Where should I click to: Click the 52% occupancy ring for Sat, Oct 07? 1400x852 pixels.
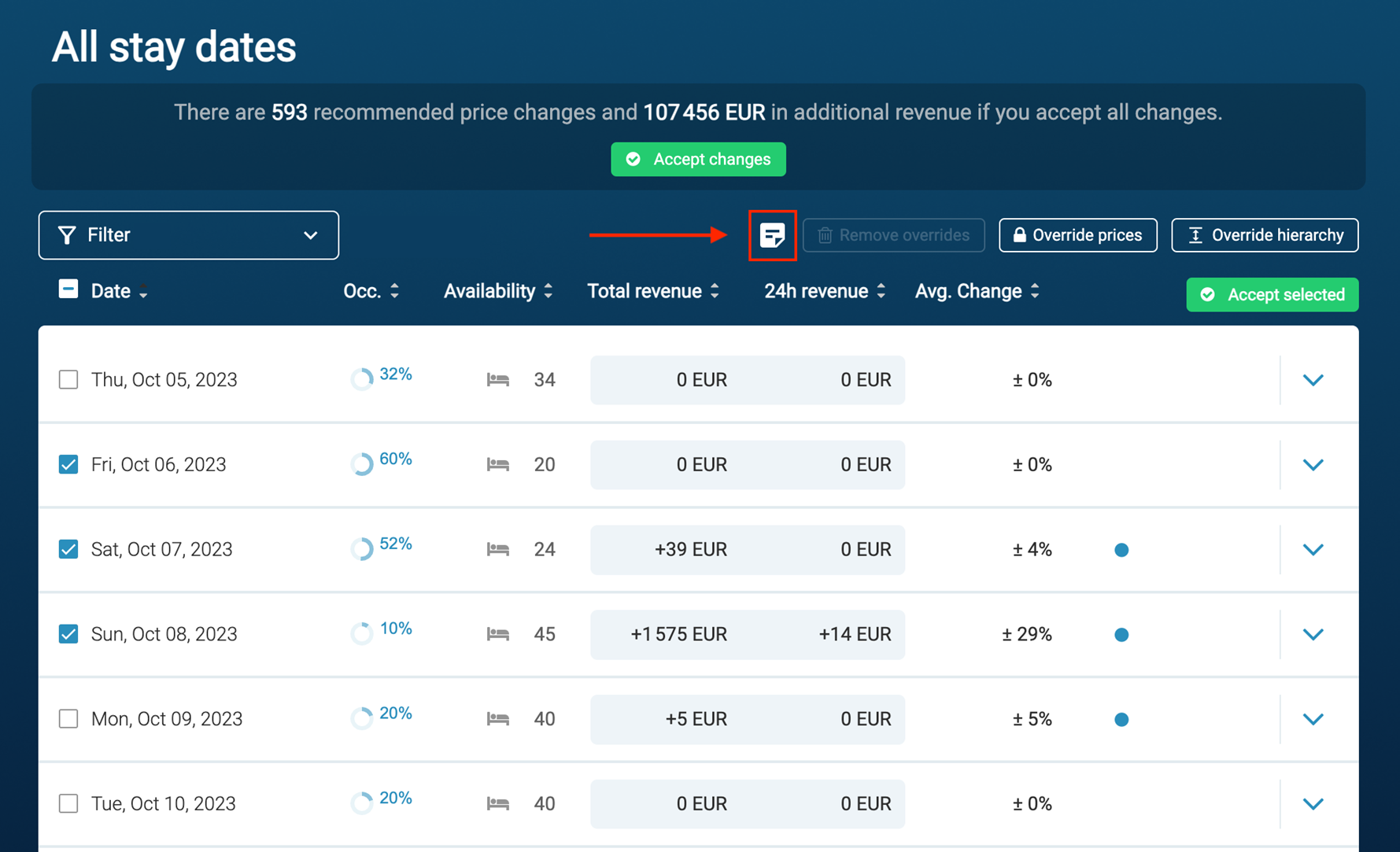click(362, 549)
